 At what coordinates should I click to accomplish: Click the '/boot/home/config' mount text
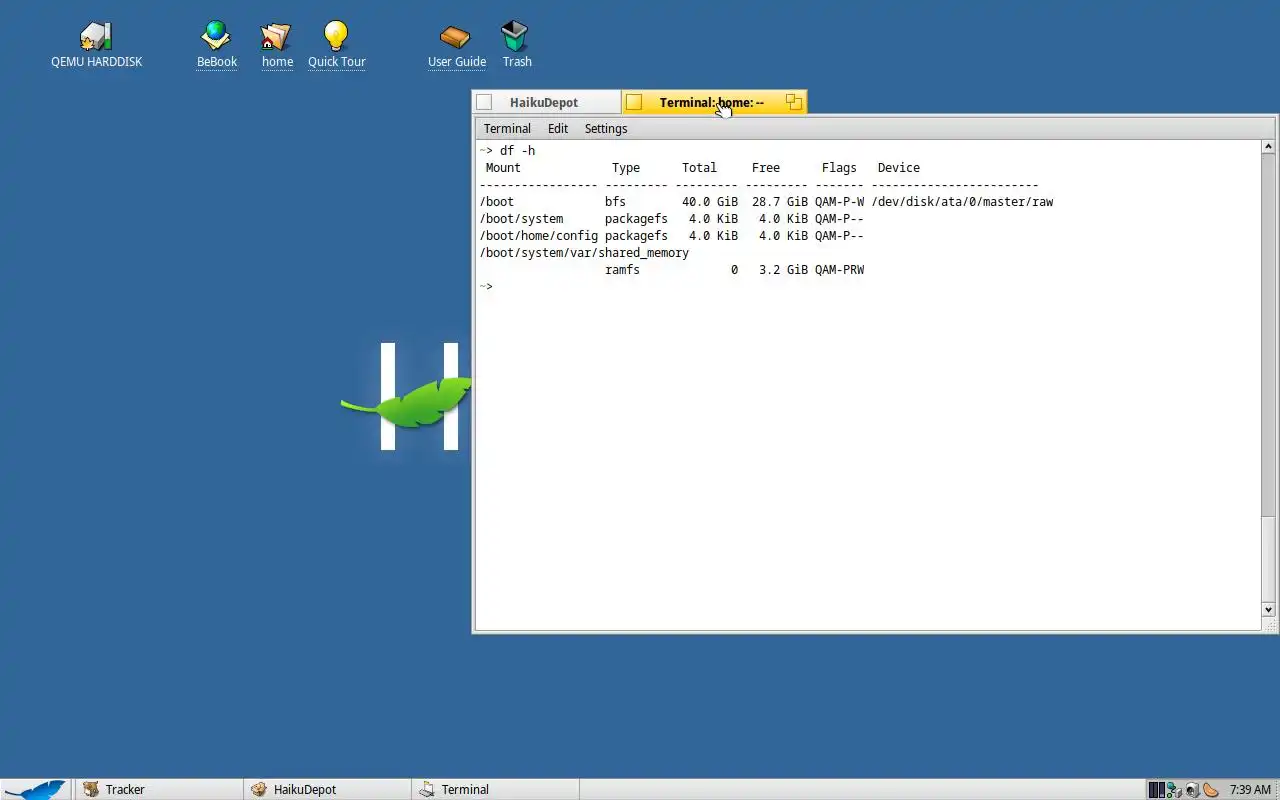[x=538, y=236]
